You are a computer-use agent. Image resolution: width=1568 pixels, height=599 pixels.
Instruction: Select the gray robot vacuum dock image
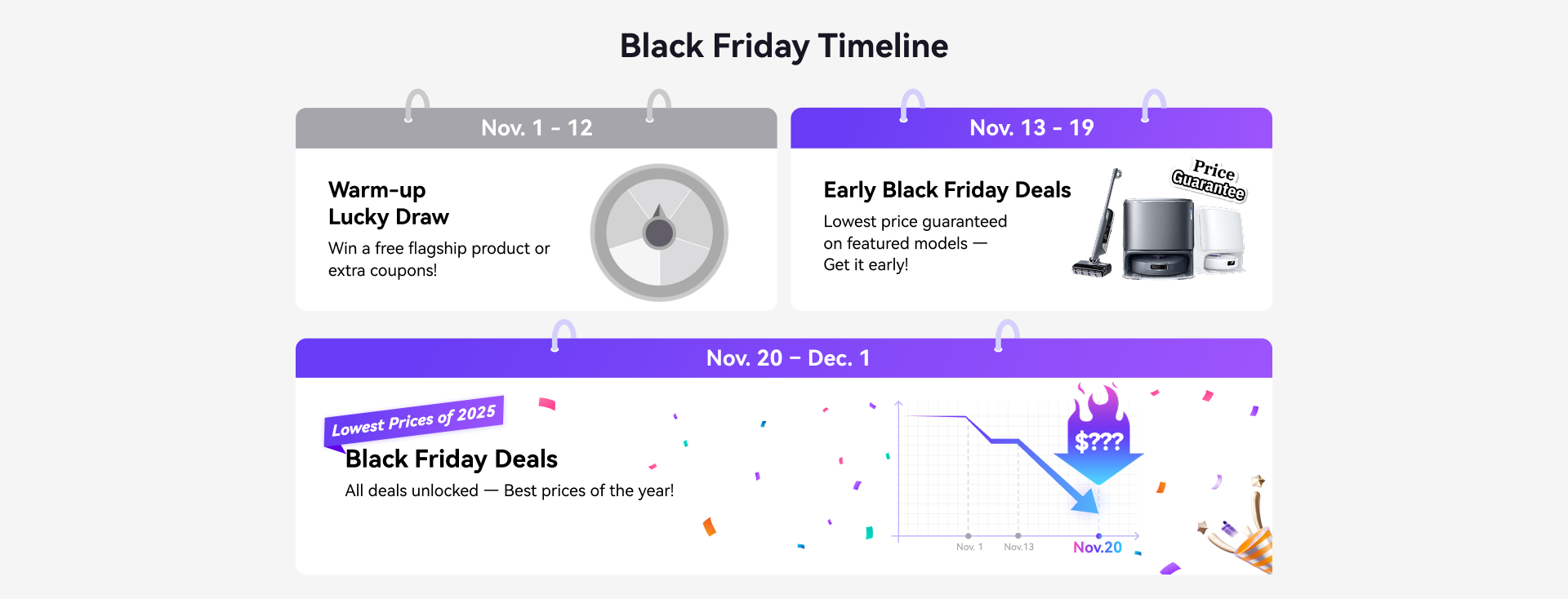tap(1158, 239)
